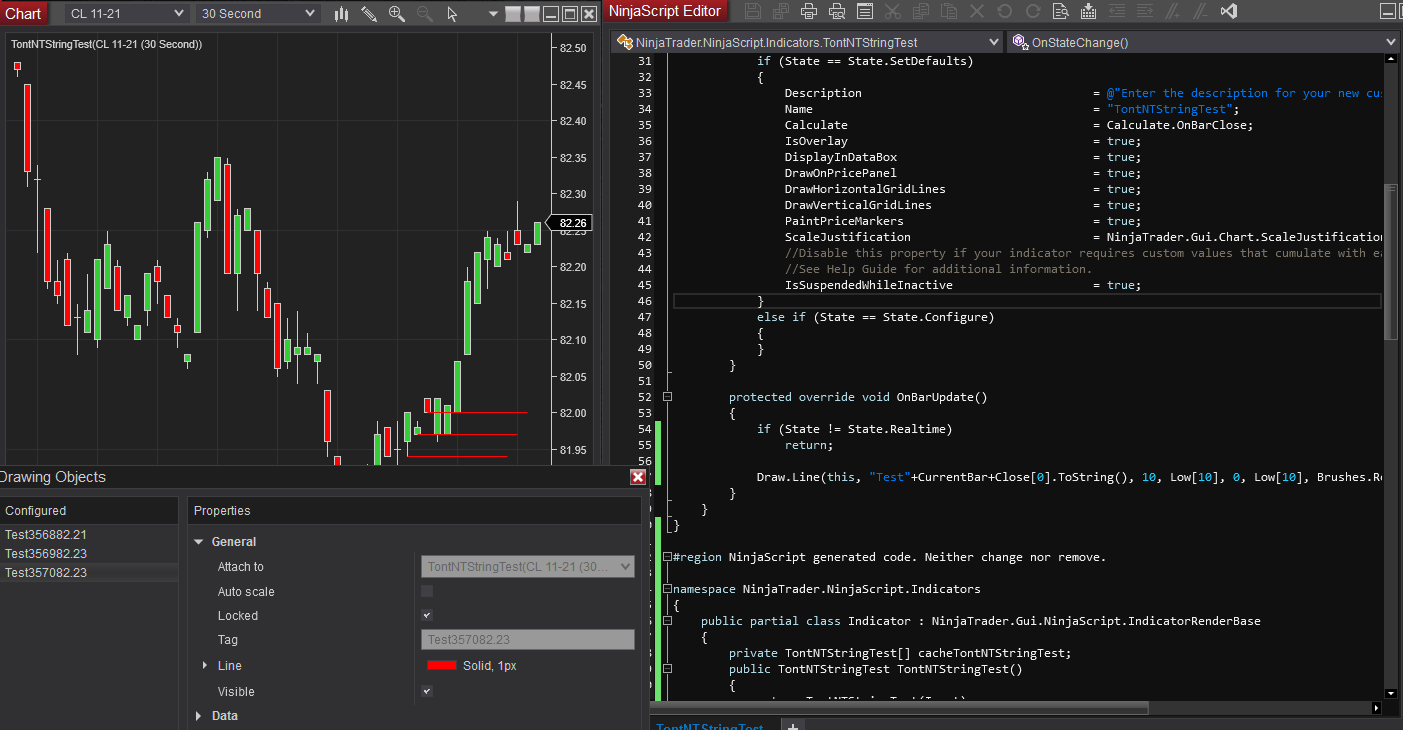Viewport: 1403px width, 730px height.
Task: Close the Drawing Objects dialog
Action: [x=638, y=477]
